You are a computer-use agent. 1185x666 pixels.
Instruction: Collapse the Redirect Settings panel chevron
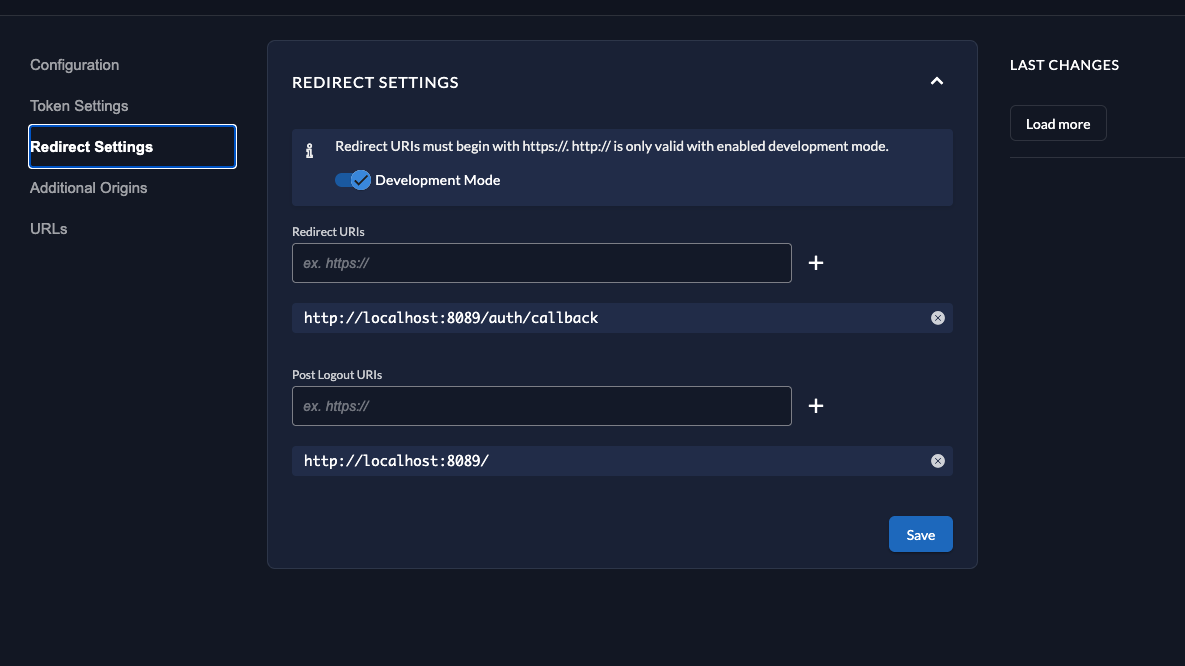(x=937, y=81)
